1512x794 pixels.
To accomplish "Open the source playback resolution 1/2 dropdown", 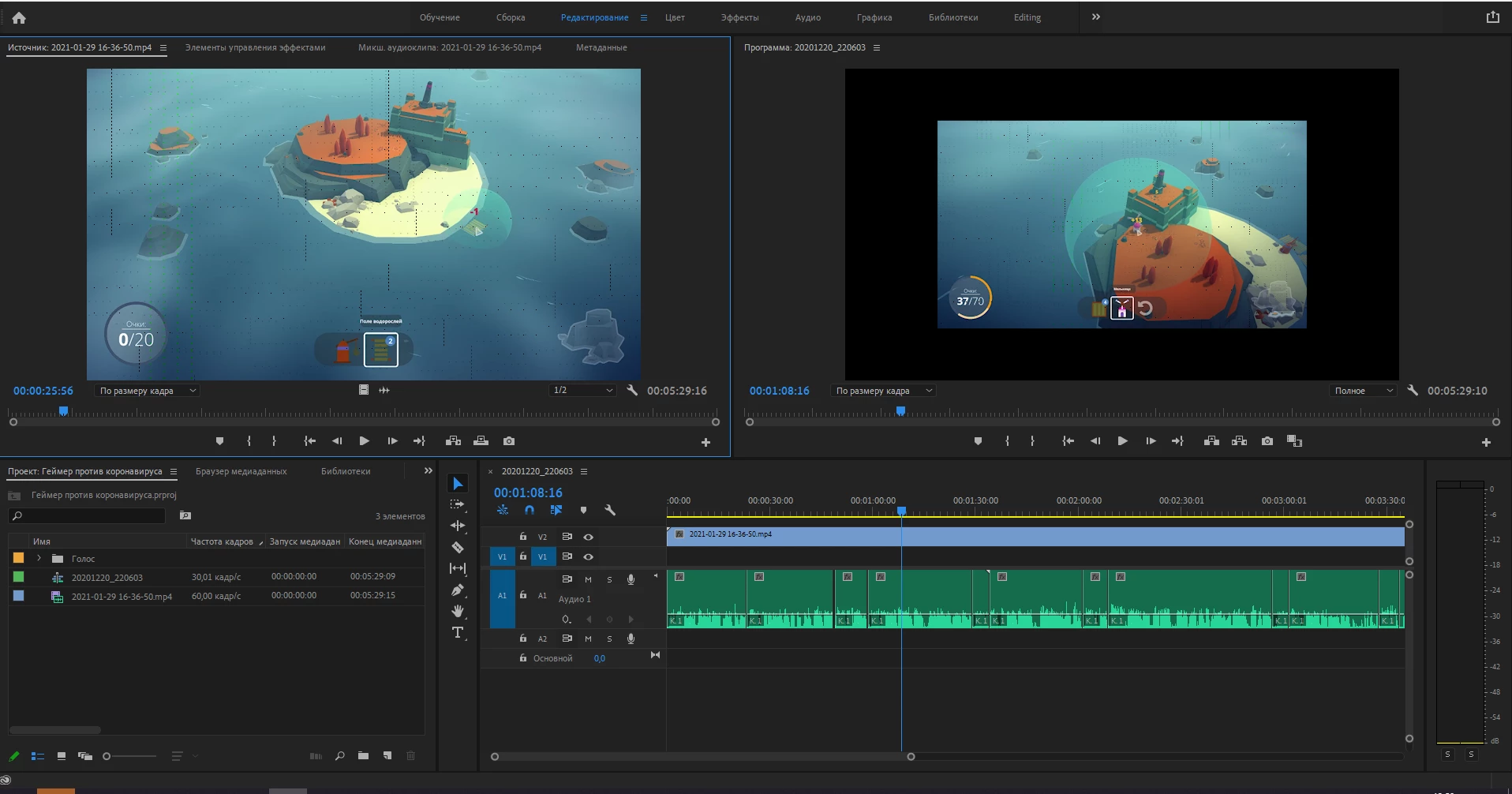I will [x=582, y=391].
